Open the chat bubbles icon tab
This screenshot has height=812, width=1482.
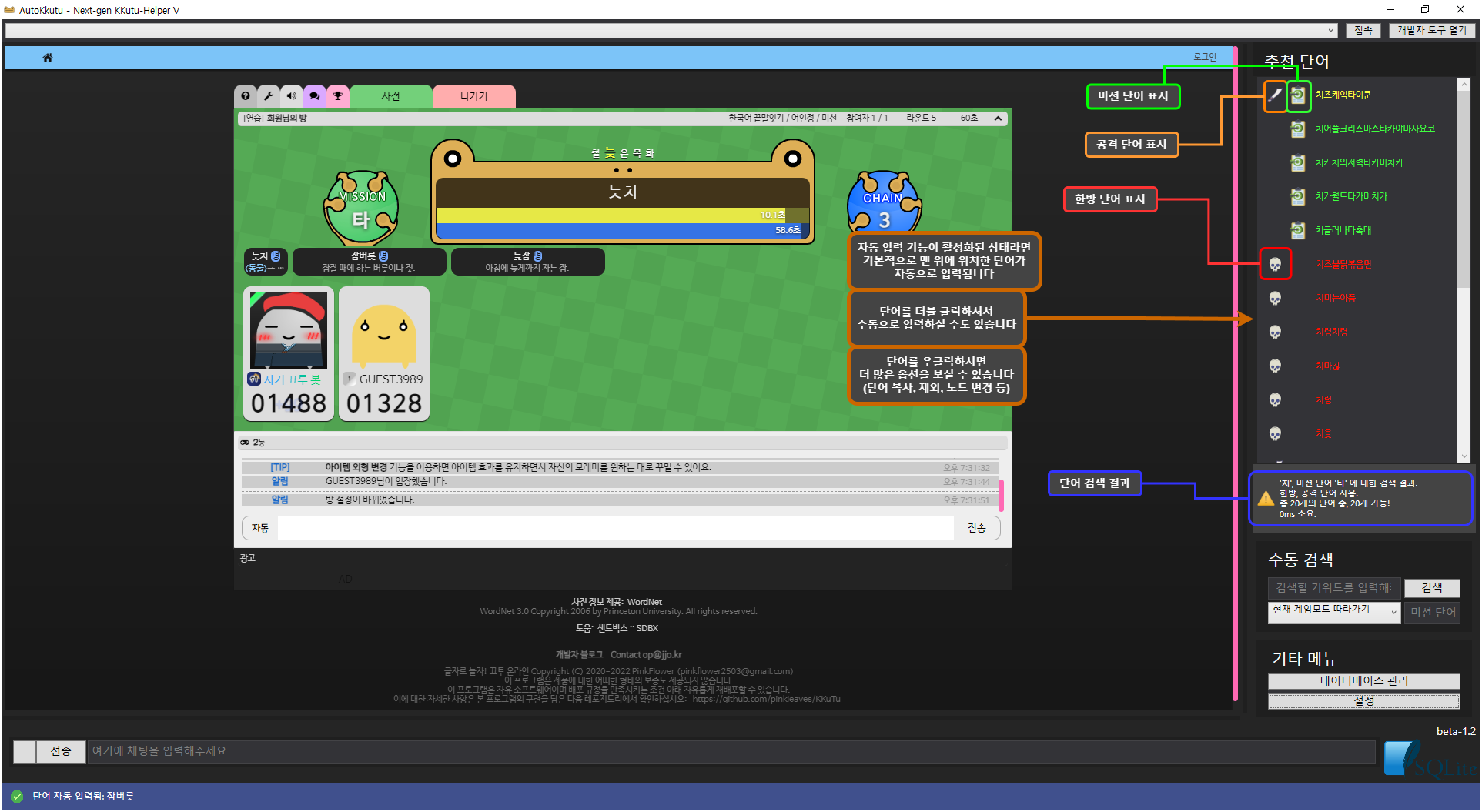tap(315, 96)
